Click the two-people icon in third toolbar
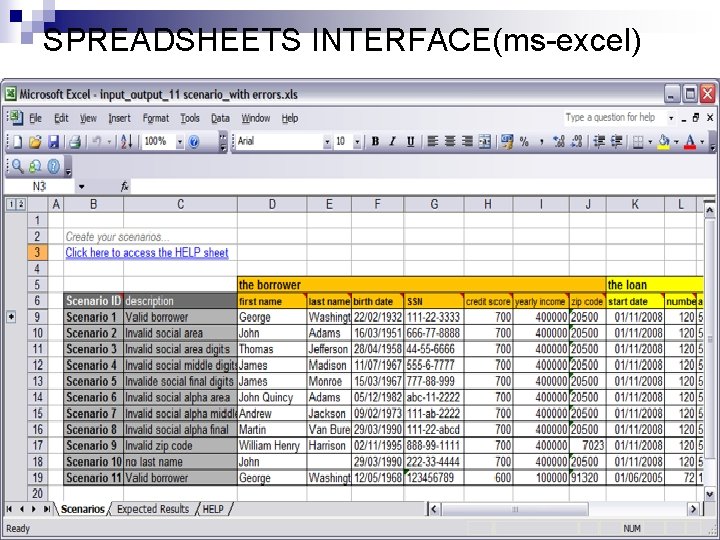 click(35, 166)
